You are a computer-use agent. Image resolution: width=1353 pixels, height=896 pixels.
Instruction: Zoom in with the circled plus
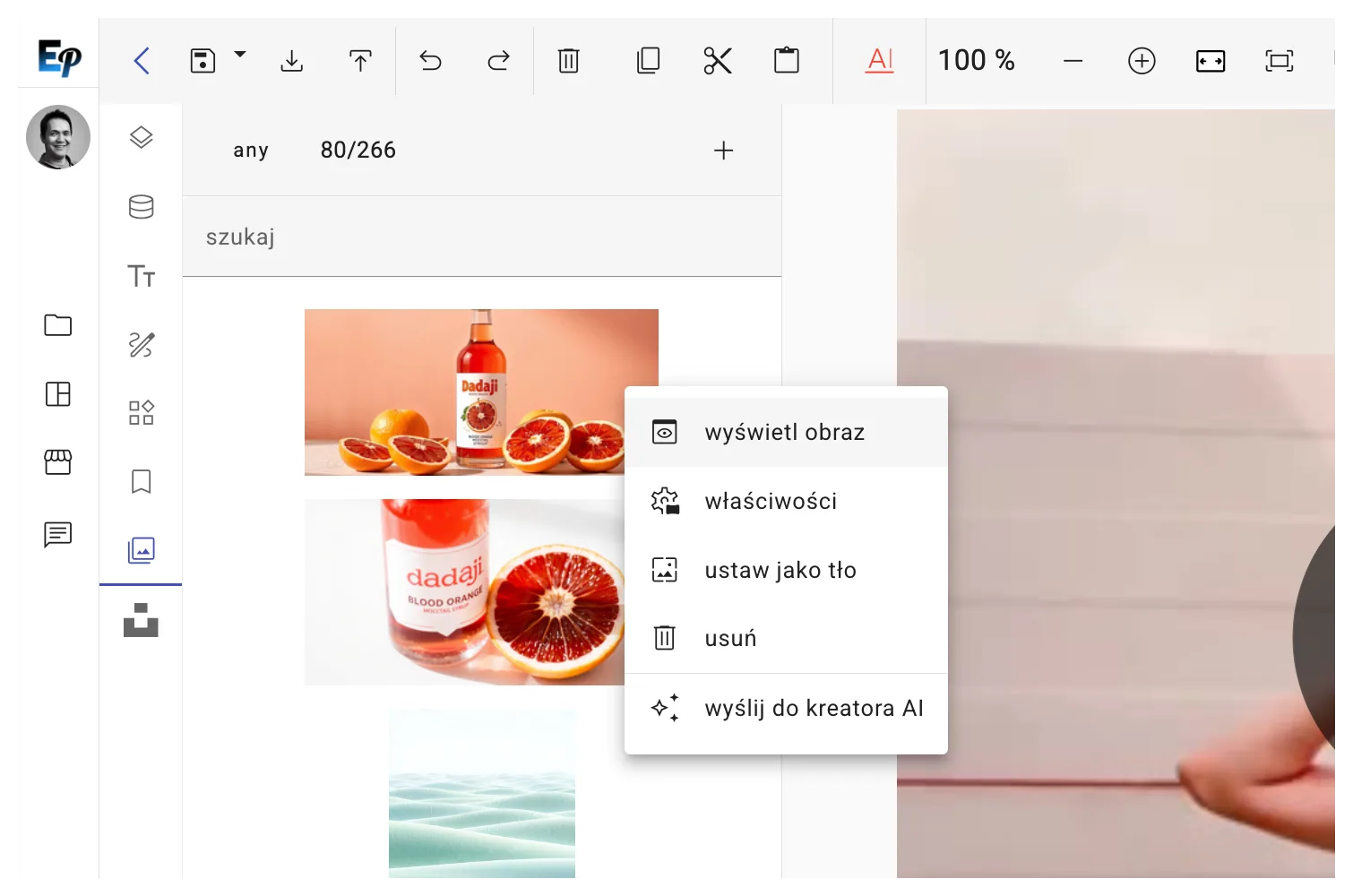(x=1142, y=61)
